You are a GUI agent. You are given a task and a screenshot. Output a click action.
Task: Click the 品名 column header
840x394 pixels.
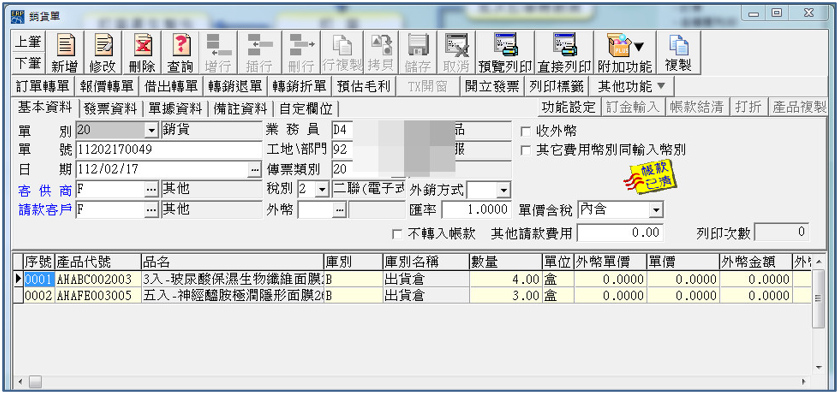tap(232, 262)
